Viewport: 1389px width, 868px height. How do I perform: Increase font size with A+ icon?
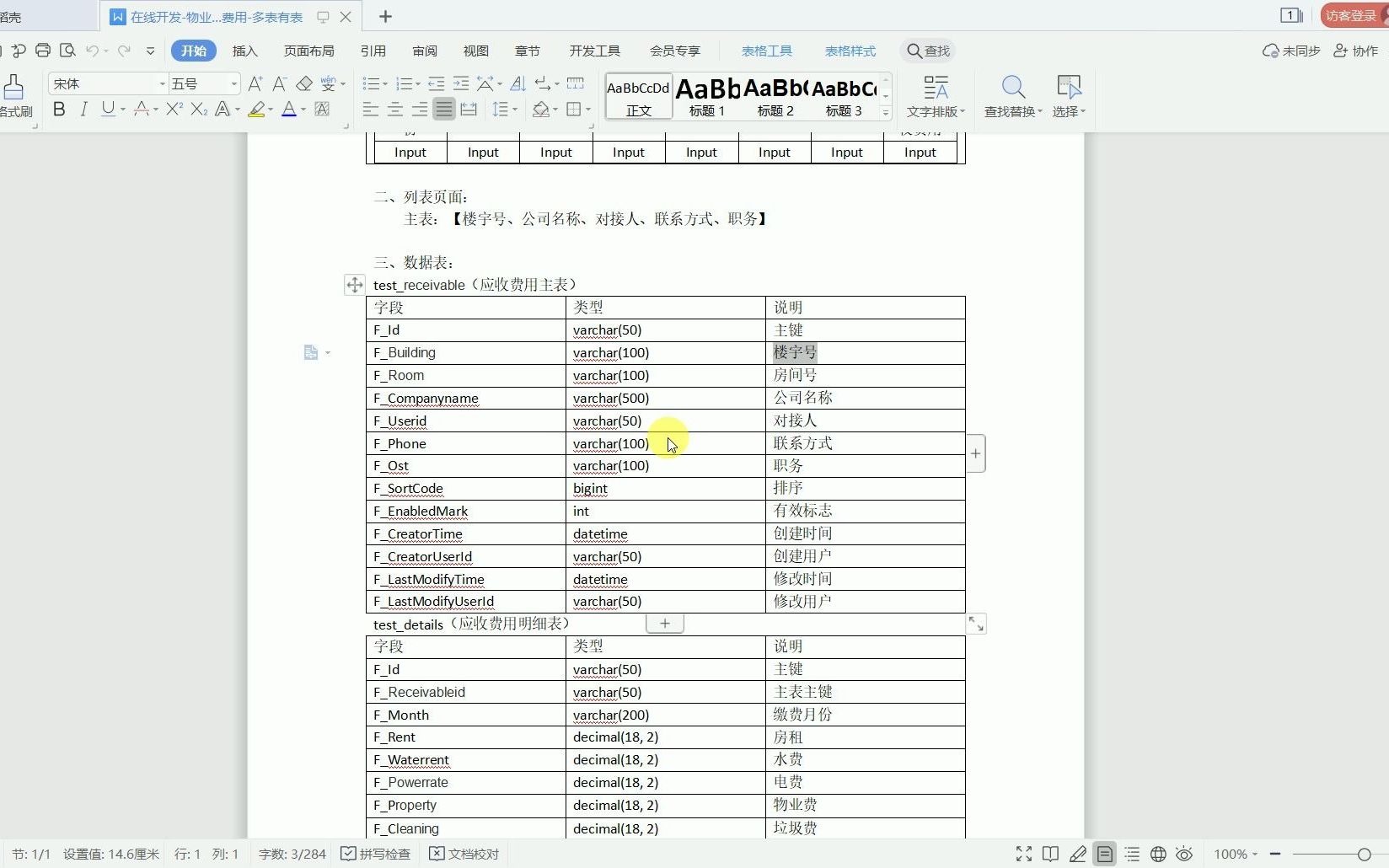click(255, 83)
